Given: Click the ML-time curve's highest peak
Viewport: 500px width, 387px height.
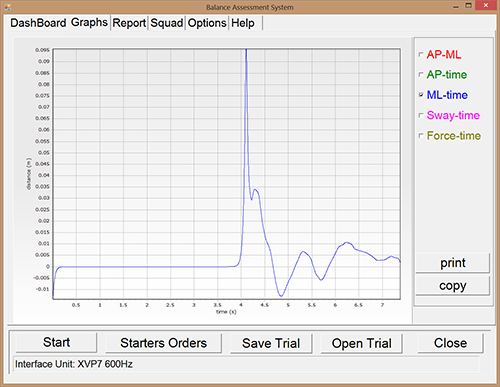Looking at the screenshot, I should point(246,51).
